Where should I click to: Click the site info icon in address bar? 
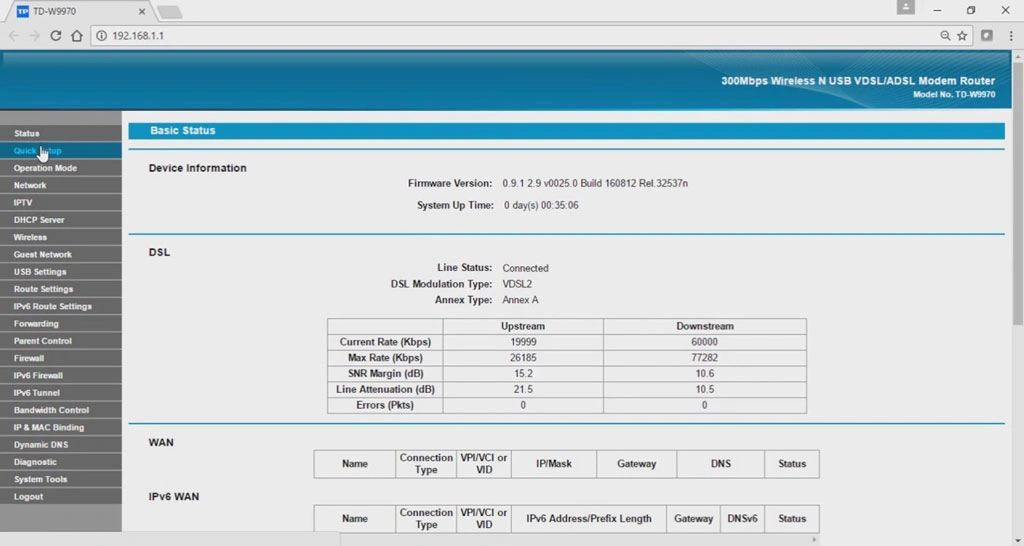tap(101, 36)
